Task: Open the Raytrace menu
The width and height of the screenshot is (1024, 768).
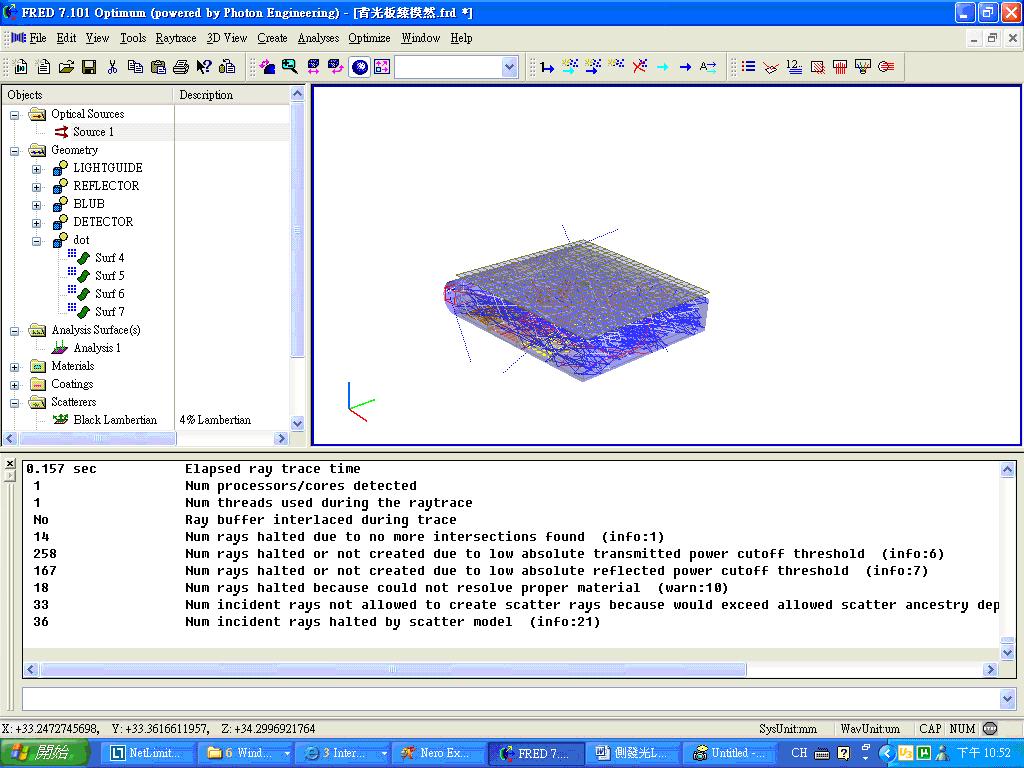Action: [x=176, y=38]
